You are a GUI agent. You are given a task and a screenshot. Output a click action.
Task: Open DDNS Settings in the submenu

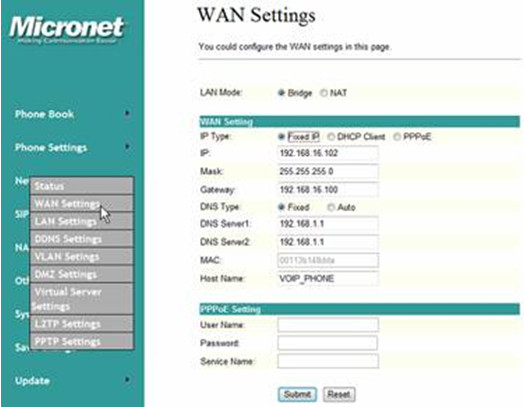pyautogui.click(x=82, y=239)
